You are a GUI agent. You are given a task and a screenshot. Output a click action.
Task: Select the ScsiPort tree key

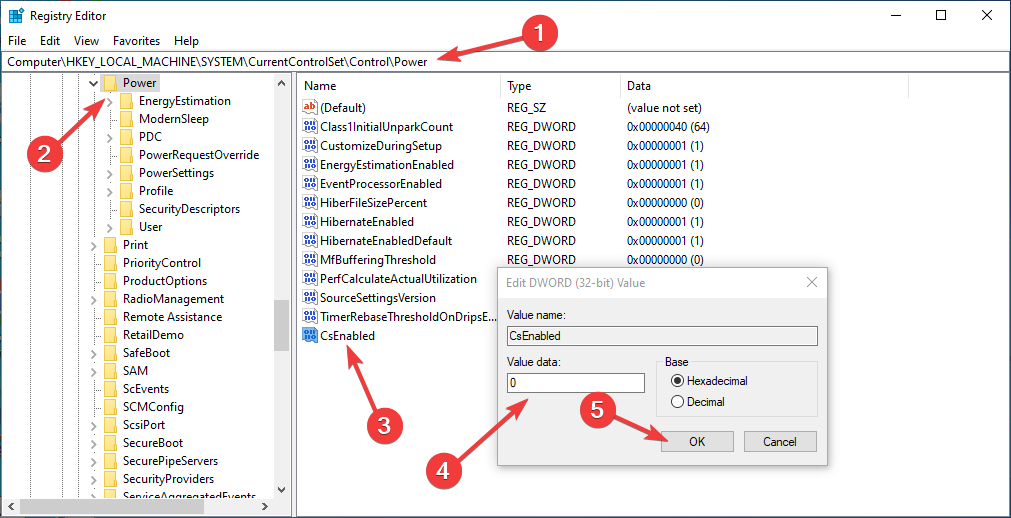(144, 425)
